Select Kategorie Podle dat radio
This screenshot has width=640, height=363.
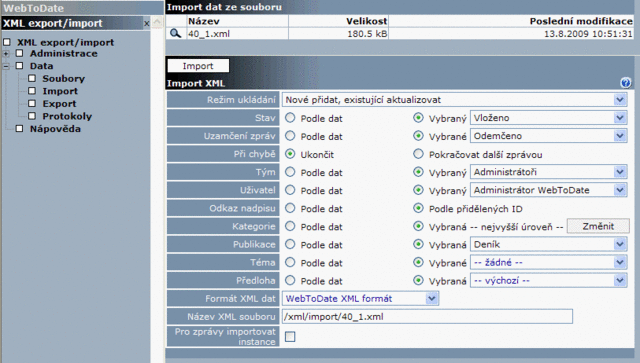tap(290, 226)
